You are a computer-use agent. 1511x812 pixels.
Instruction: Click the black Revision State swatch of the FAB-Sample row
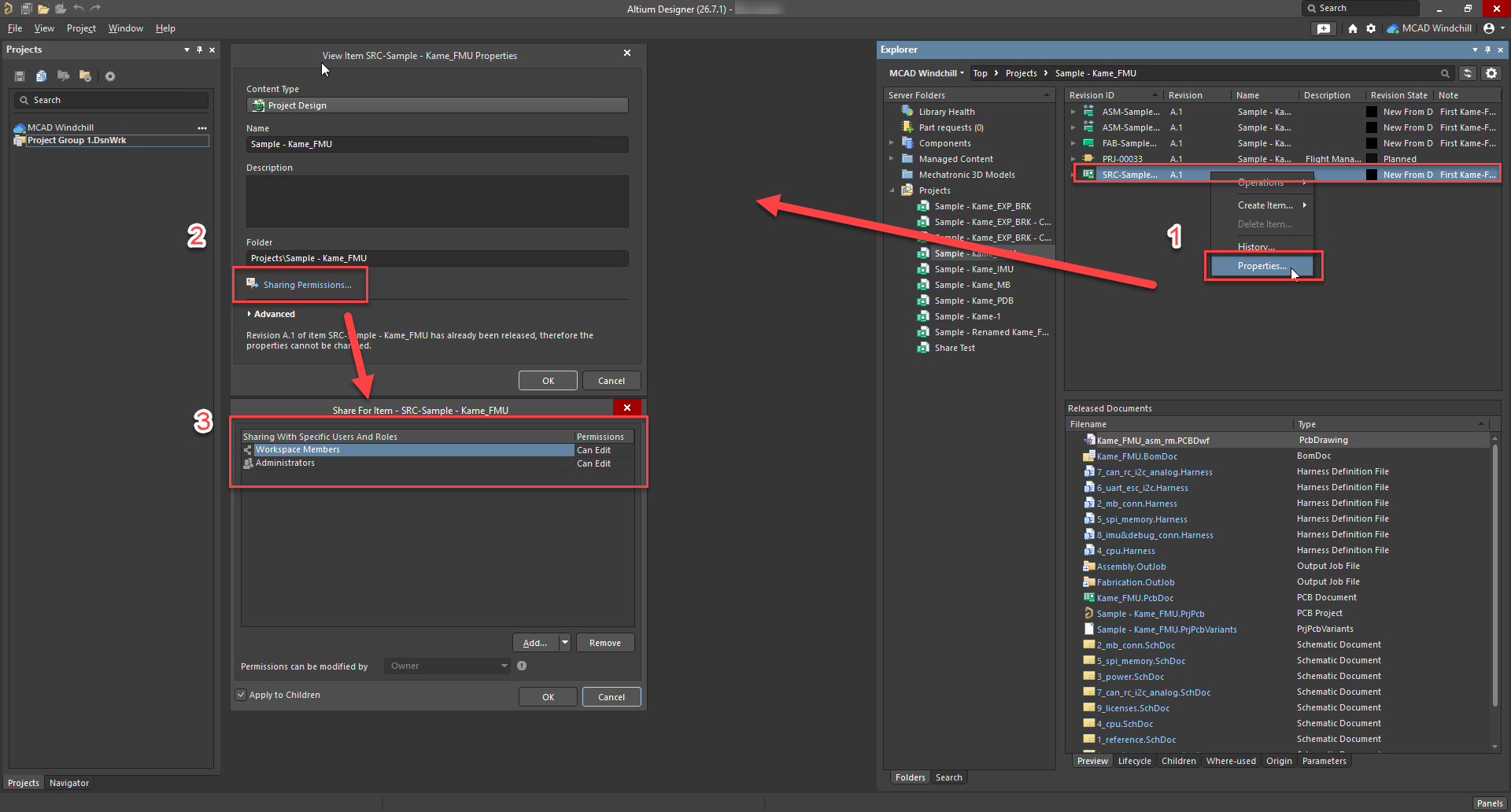1372,143
